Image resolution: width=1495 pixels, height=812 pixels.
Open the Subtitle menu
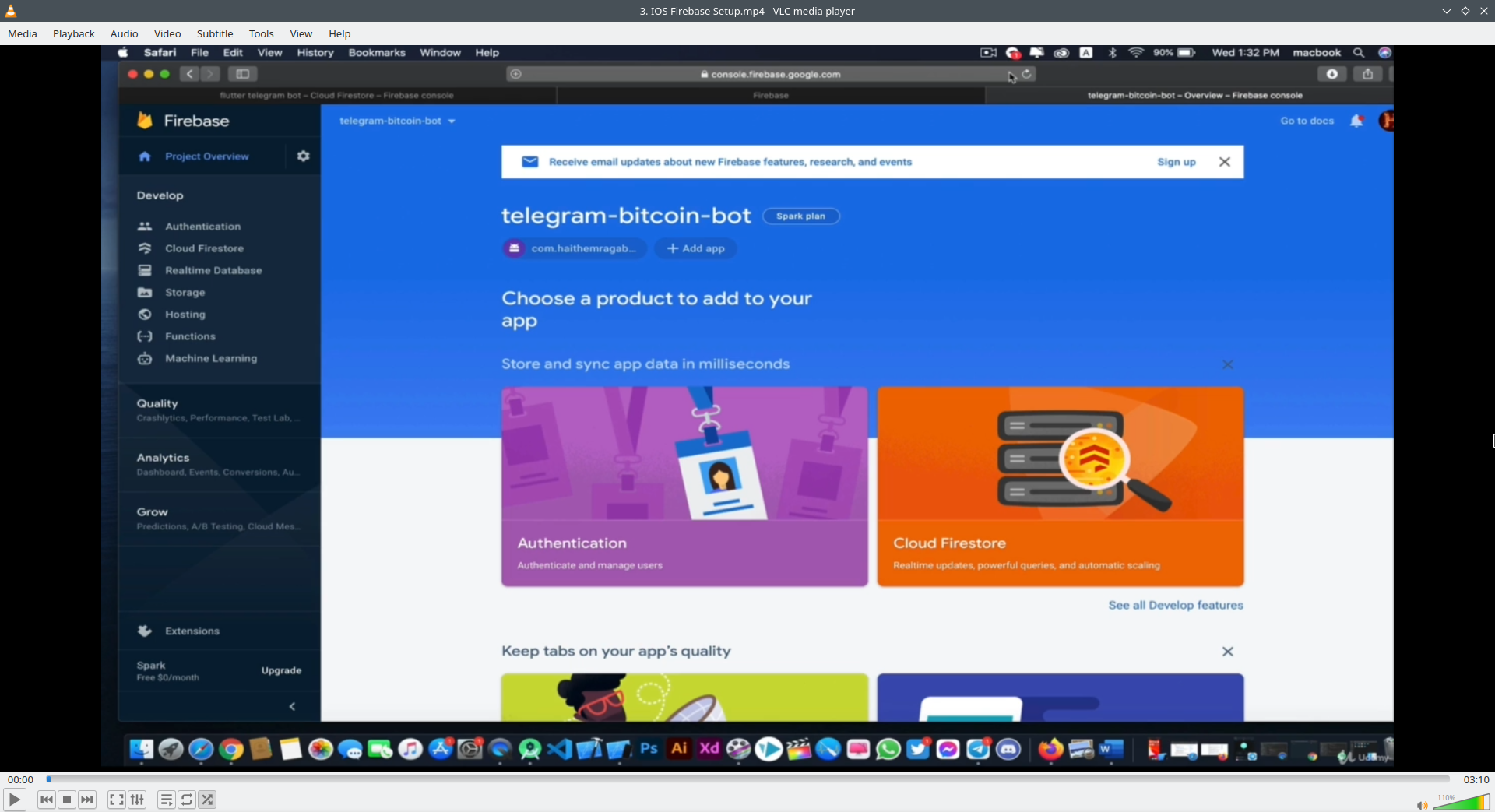tap(215, 33)
